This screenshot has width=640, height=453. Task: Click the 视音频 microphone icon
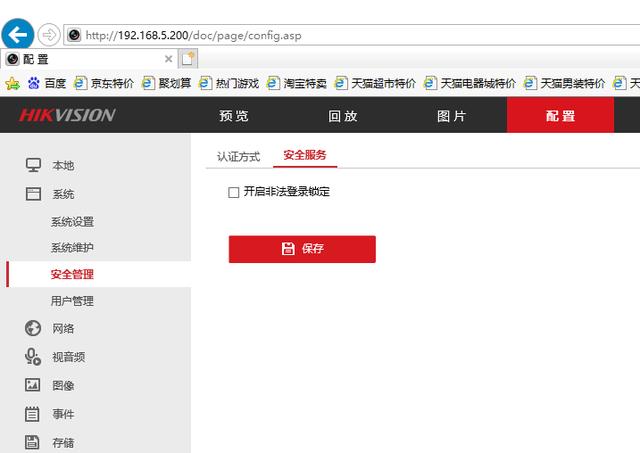[33, 357]
